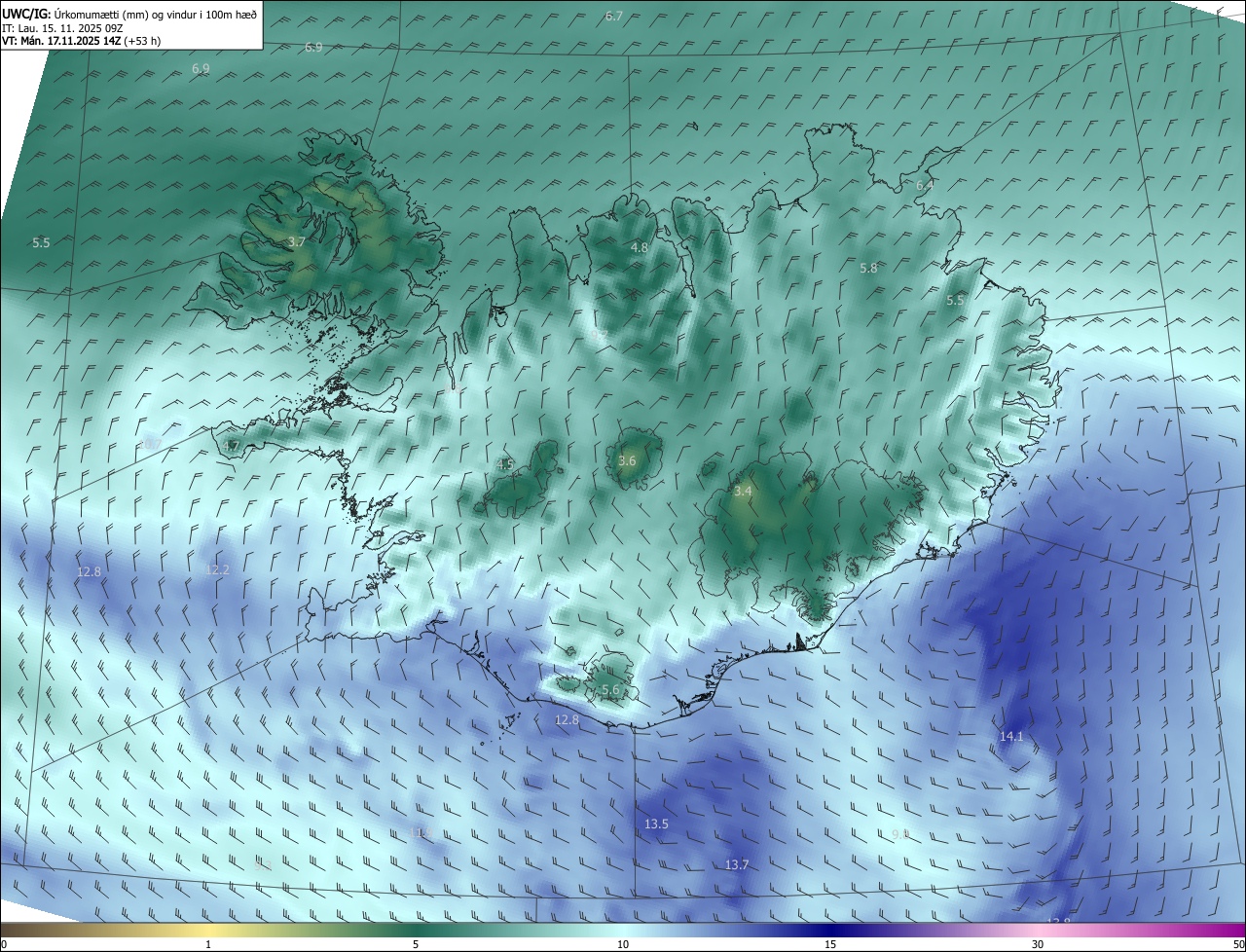This screenshot has width=1246, height=952.
Task: Click the 12.2 value label on the map
Action: pyautogui.click(x=217, y=569)
